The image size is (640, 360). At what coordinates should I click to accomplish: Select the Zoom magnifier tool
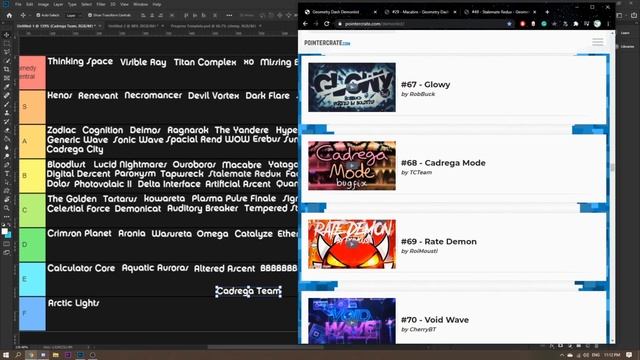coord(7,208)
